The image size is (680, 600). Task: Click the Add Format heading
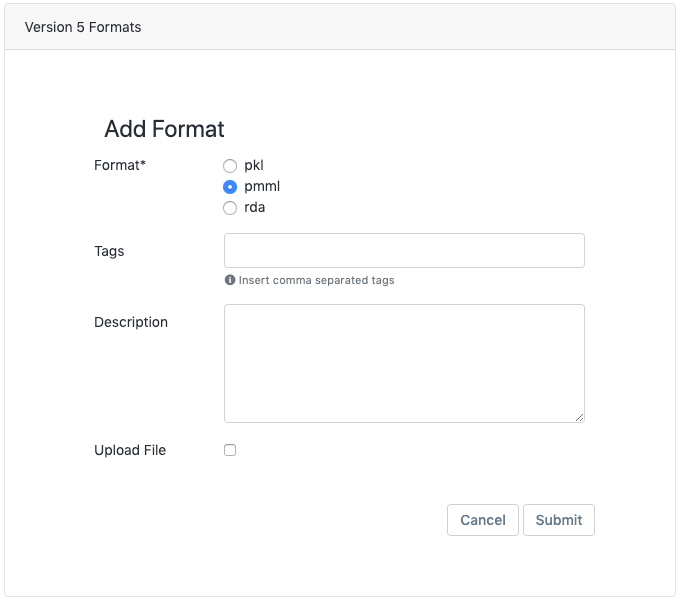pyautogui.click(x=164, y=129)
